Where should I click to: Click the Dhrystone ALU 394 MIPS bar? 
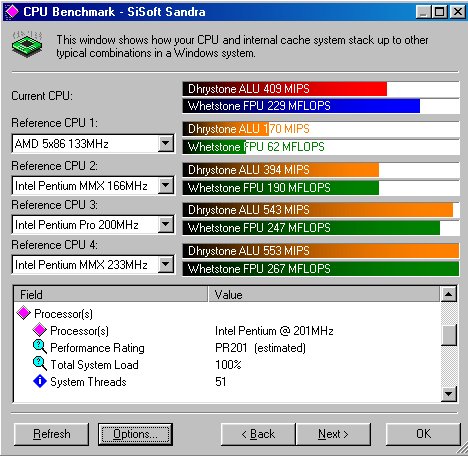tap(321, 170)
